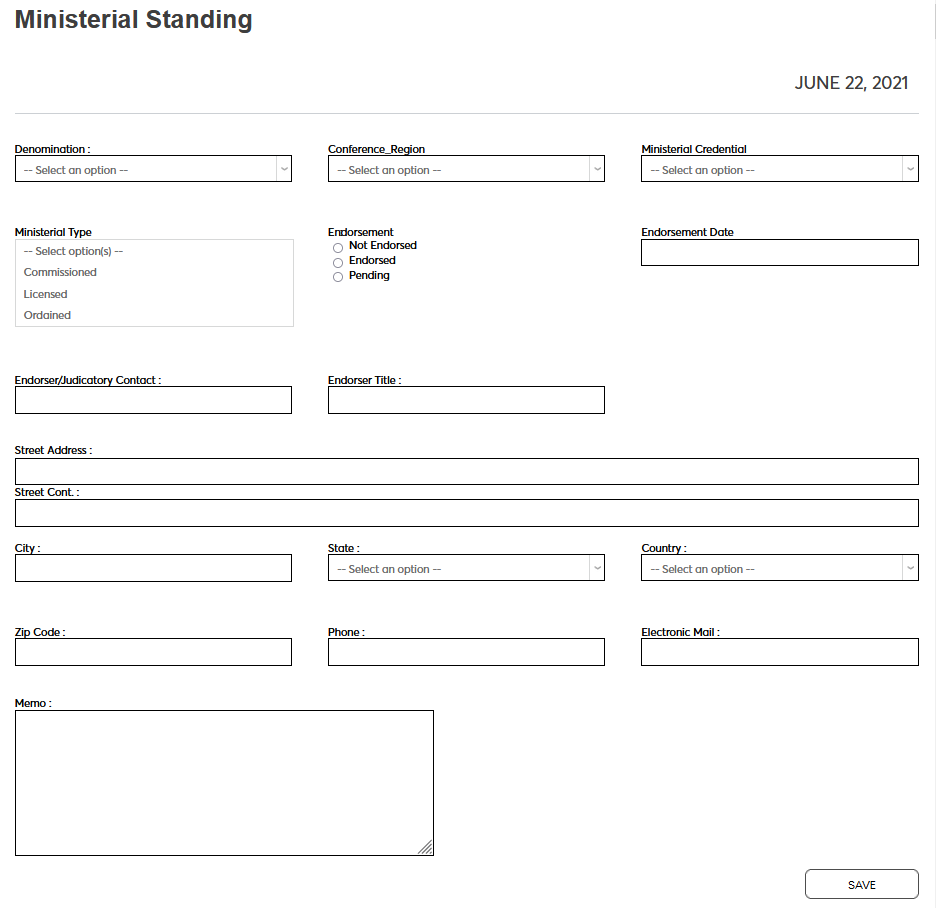Click the Endorser Title input
Image resolution: width=936 pixels, height=908 pixels.
coord(466,400)
